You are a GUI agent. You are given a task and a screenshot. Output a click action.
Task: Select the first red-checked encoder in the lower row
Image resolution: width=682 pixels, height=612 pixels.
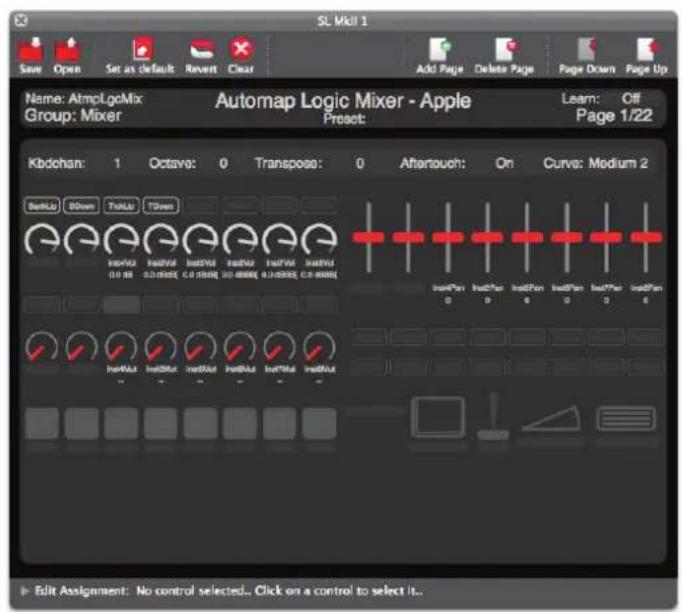coord(41,348)
